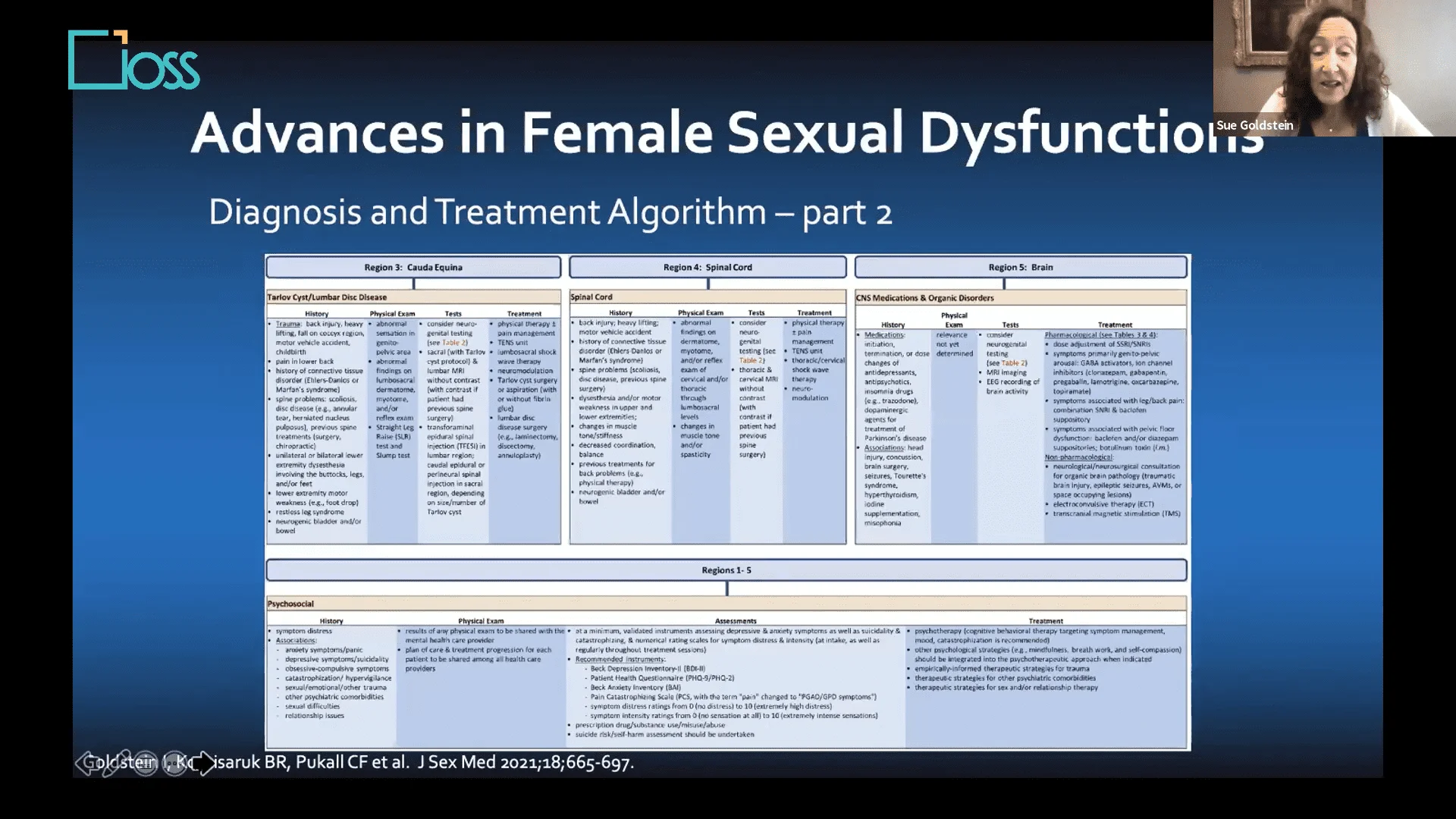Click Tests column header under Tarlov Cyst
The height and width of the screenshot is (819, 1456).
[453, 313]
